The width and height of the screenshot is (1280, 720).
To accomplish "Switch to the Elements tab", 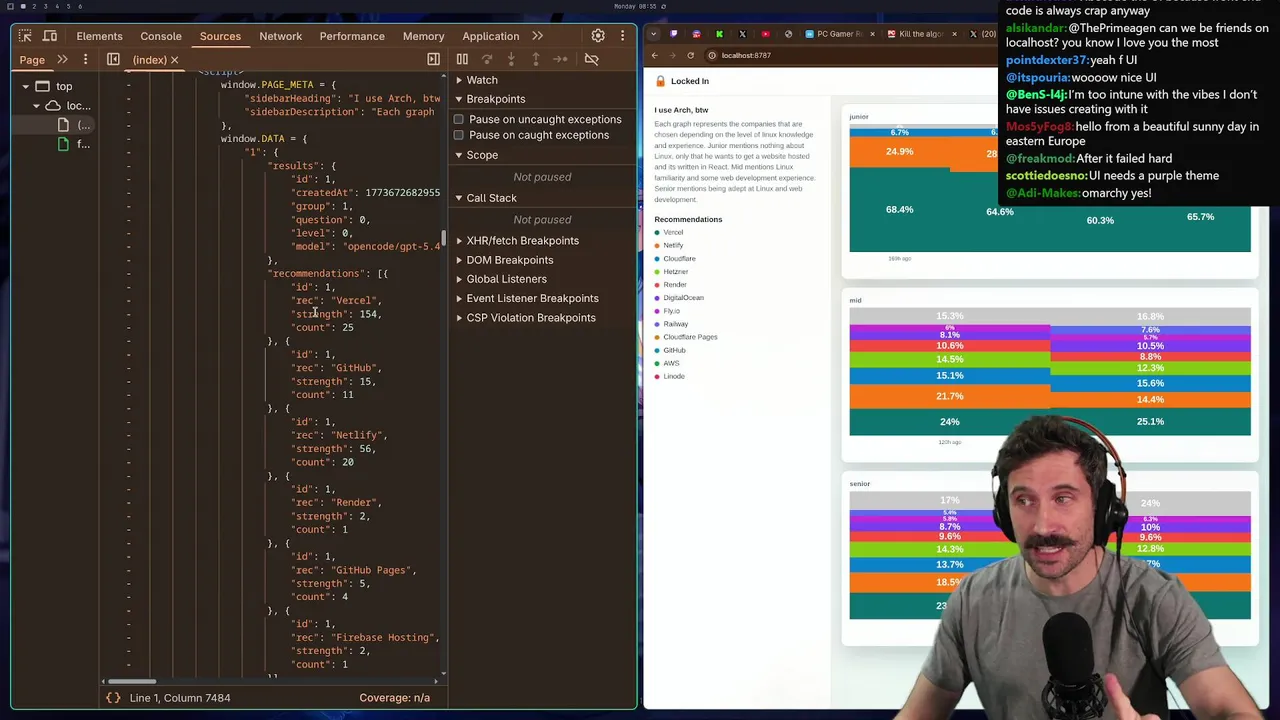I will tap(99, 36).
